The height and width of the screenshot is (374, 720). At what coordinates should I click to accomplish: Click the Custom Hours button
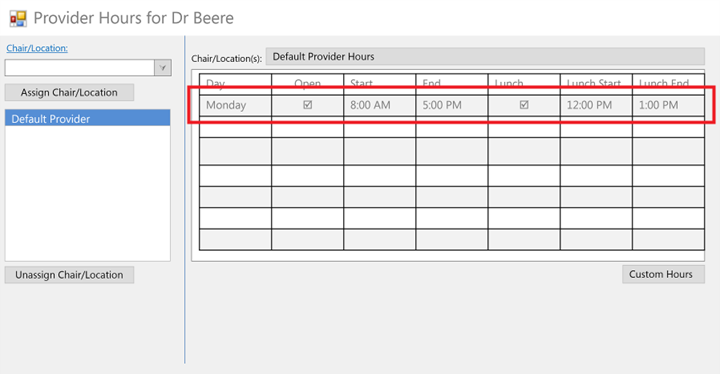pos(663,274)
